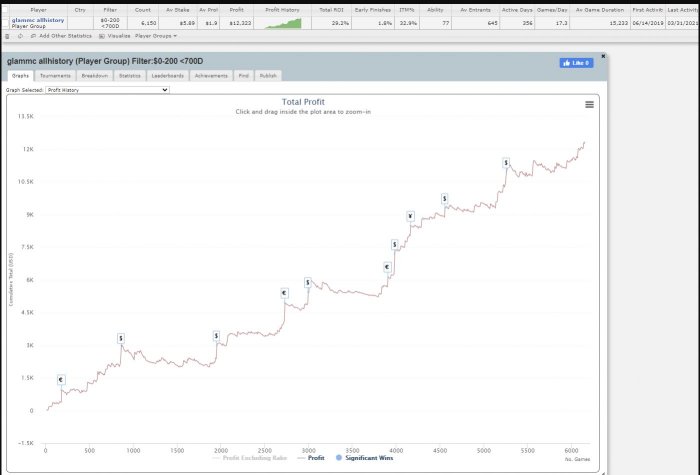The width and height of the screenshot is (700, 475).
Task: Select the $12,222 profit cell
Action: [237, 23]
